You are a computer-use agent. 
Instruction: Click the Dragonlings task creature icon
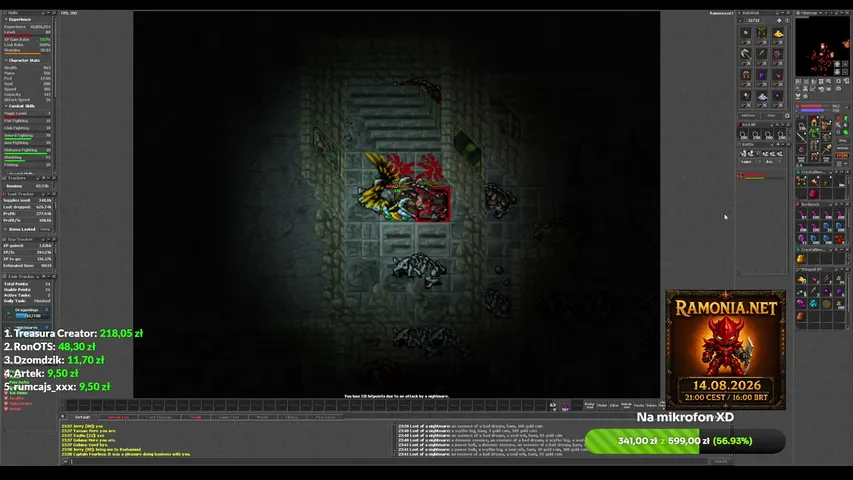tap(8, 314)
